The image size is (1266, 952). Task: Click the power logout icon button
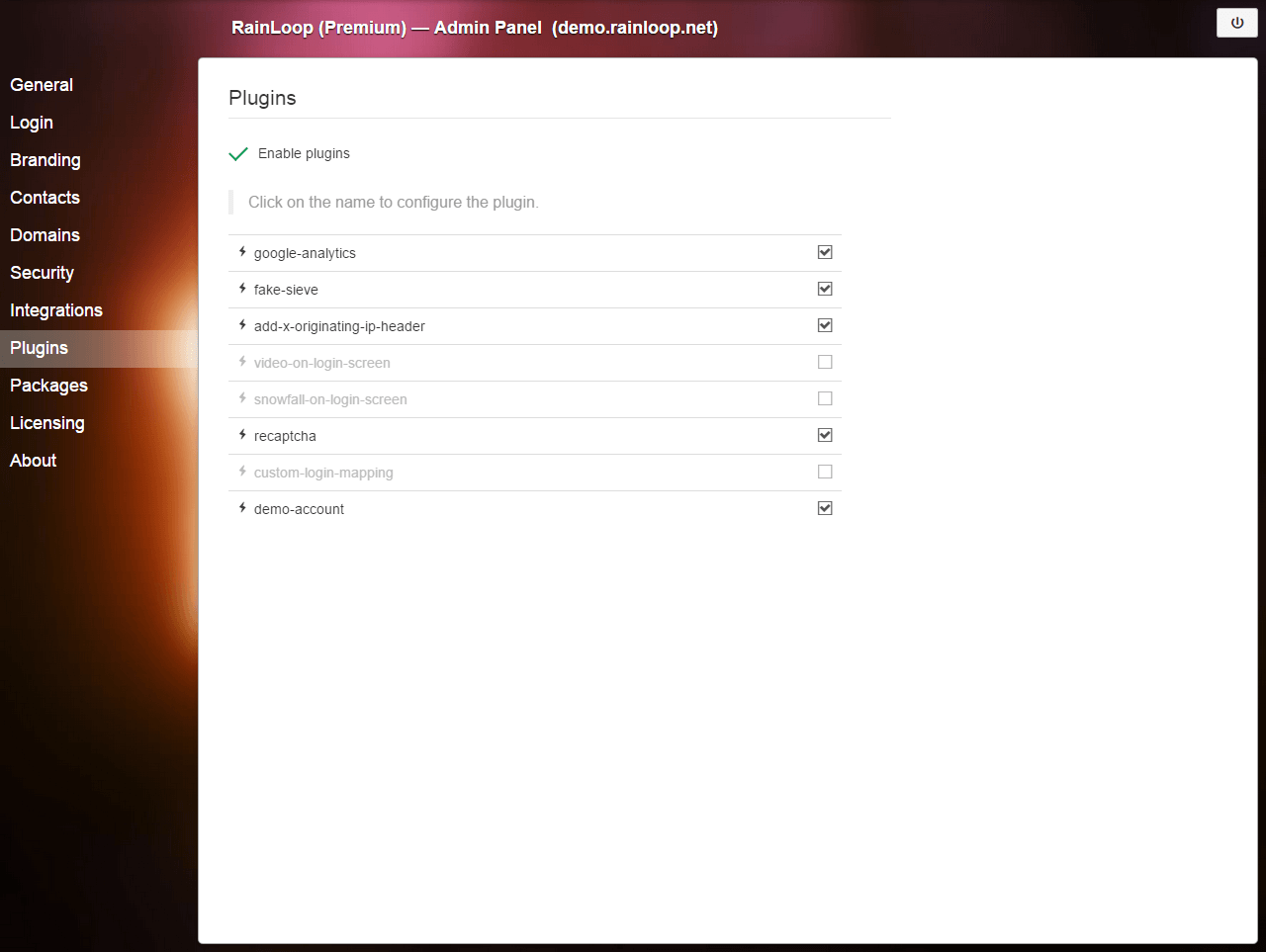pos(1236,23)
